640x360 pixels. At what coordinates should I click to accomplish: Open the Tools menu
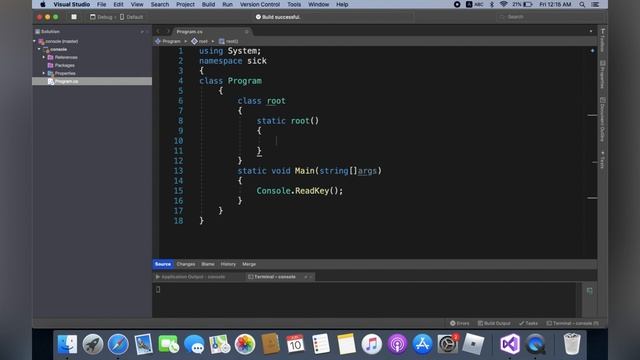pos(294,4)
